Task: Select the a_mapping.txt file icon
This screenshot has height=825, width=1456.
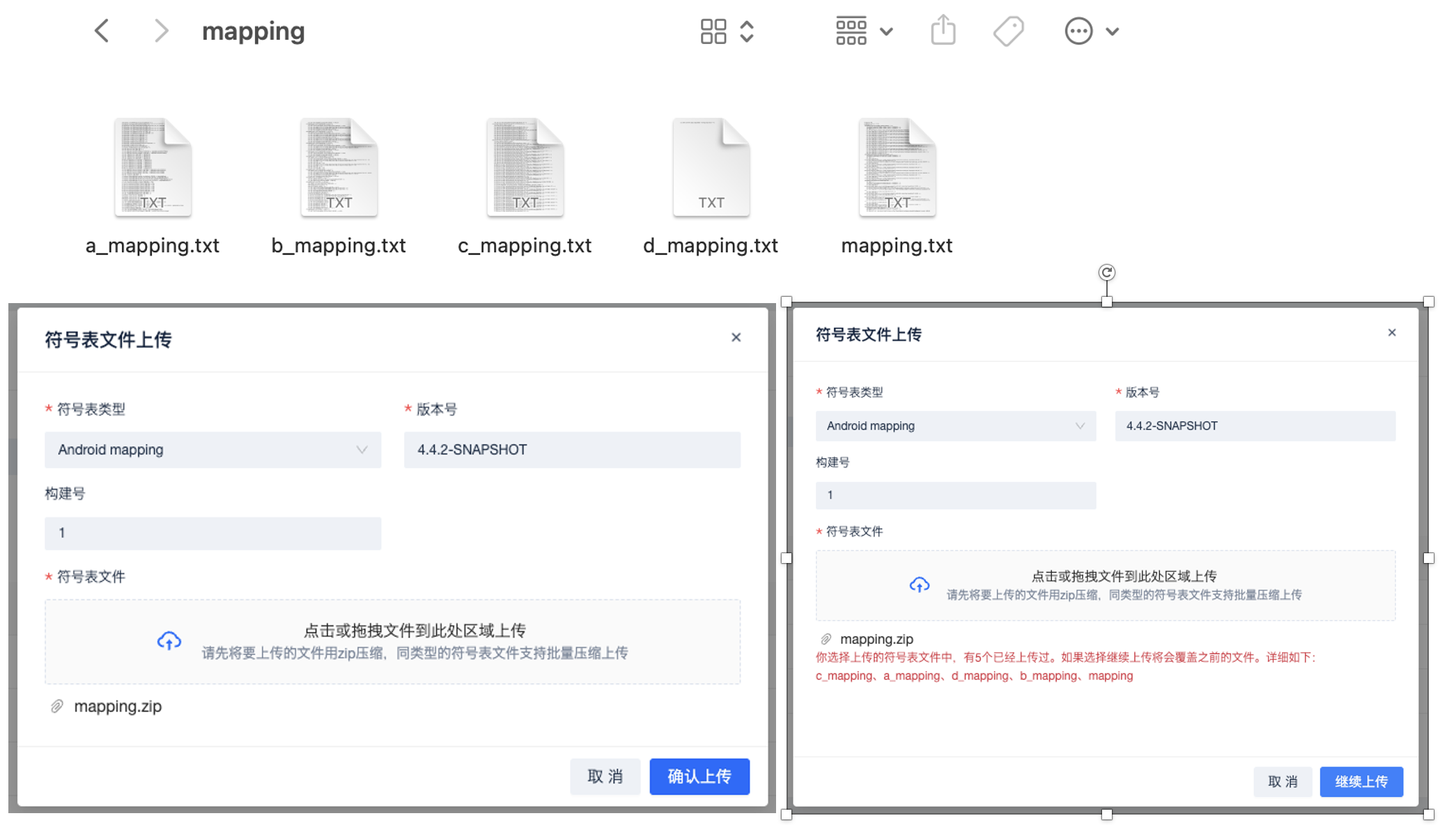Action: [x=153, y=167]
